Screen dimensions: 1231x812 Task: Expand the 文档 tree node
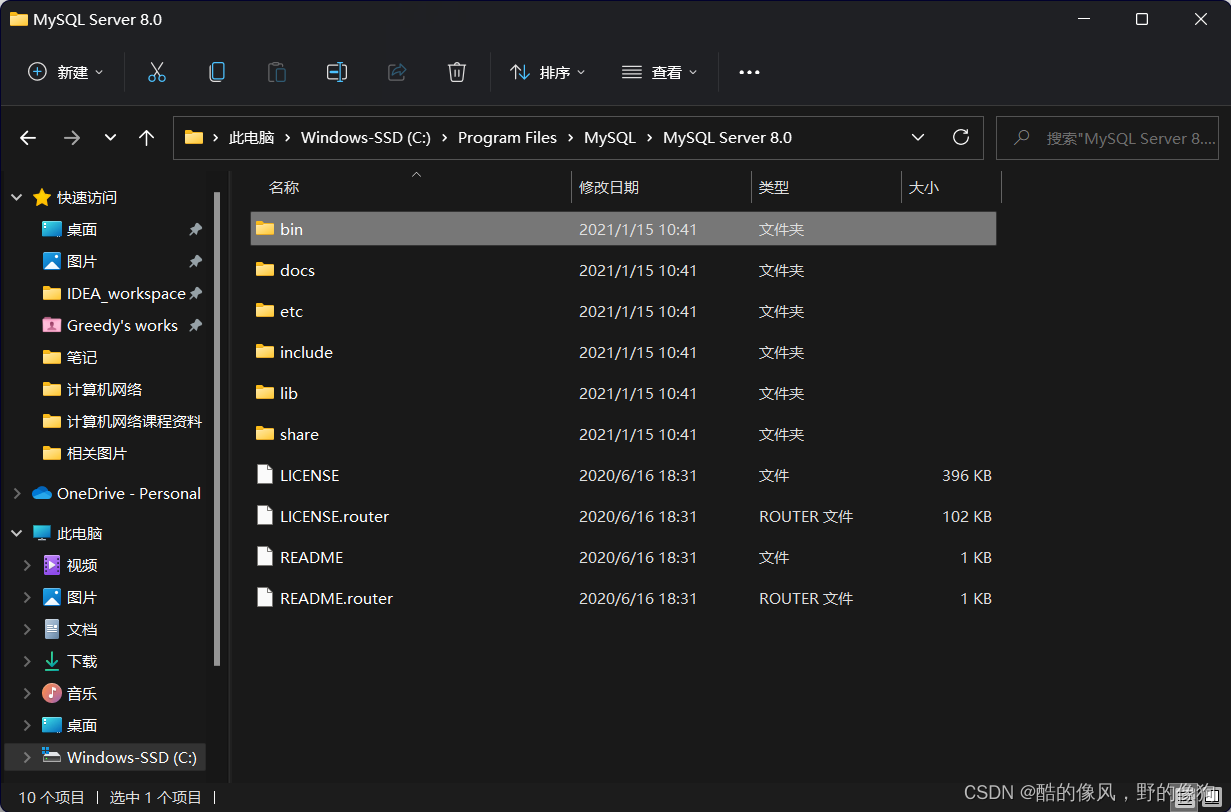coord(27,629)
